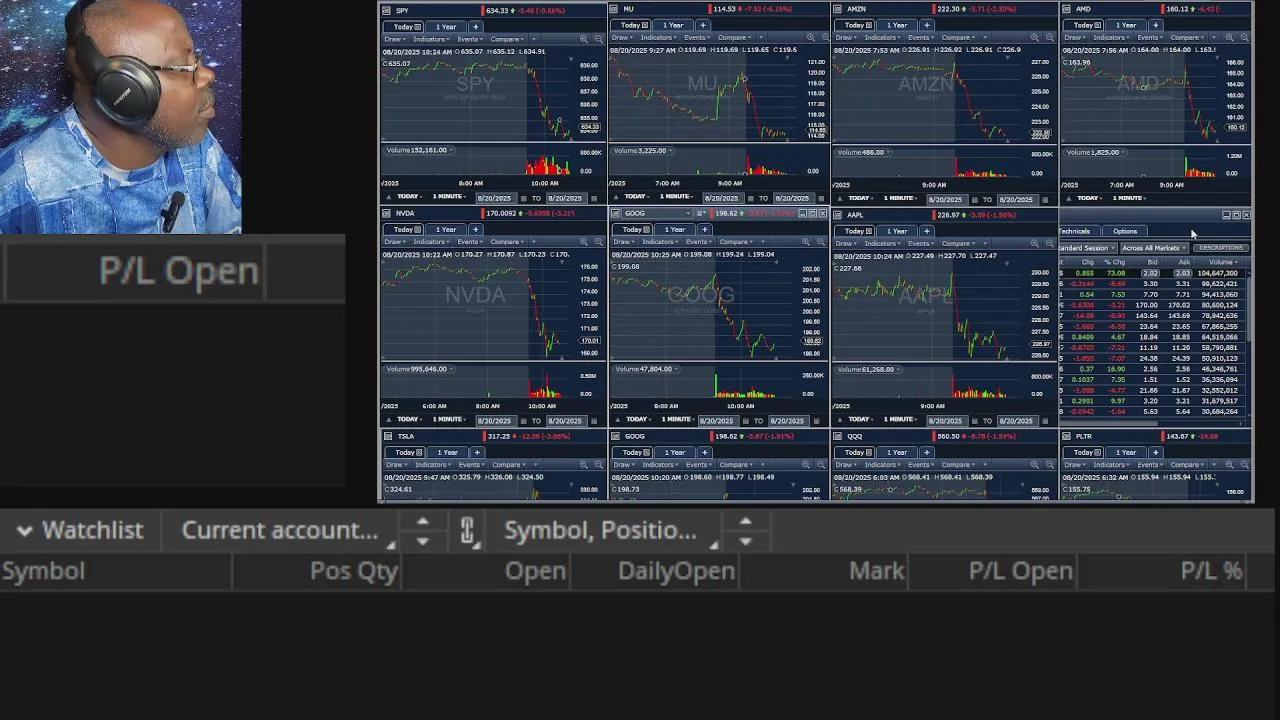
Task: Zoom in on the AMZN chart
Action: coord(1035,38)
